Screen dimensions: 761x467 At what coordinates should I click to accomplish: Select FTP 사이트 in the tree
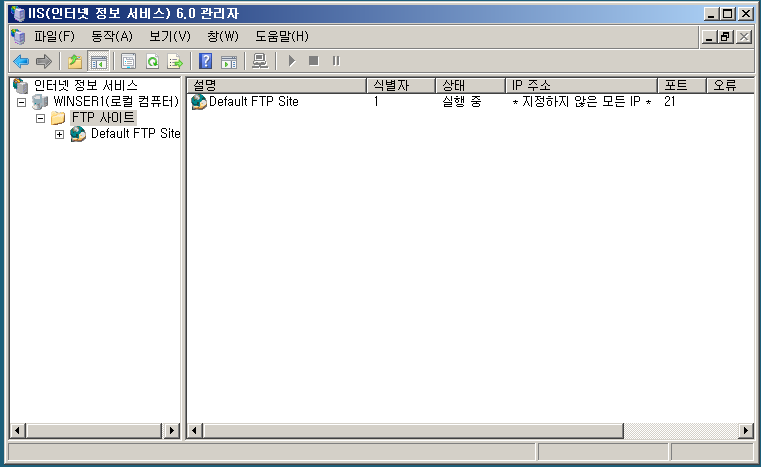click(x=103, y=117)
